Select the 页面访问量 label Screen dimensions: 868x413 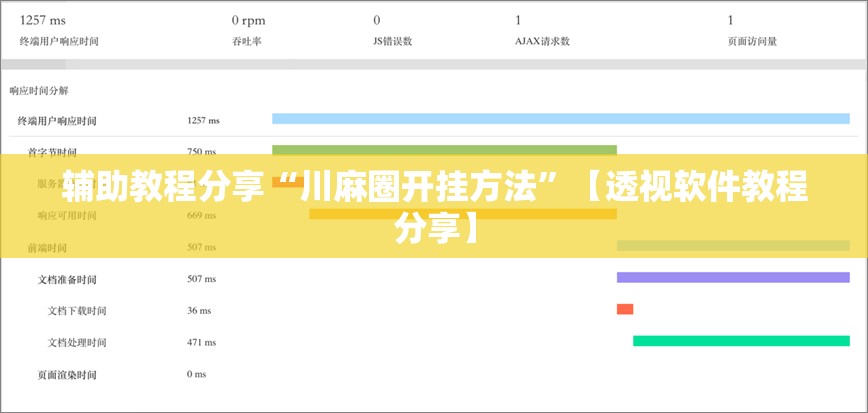752,42
